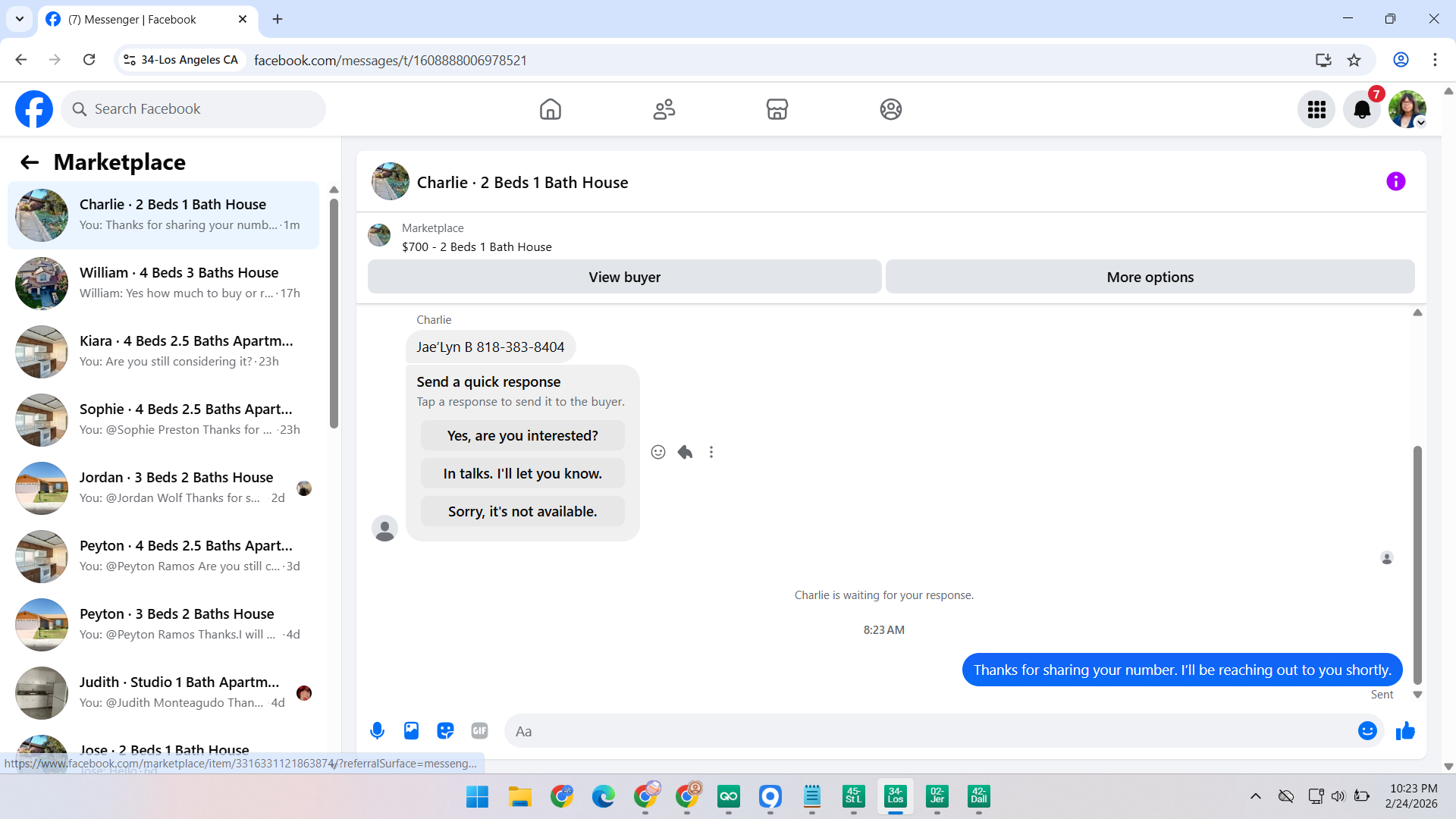Click the More options button

pos(1150,278)
